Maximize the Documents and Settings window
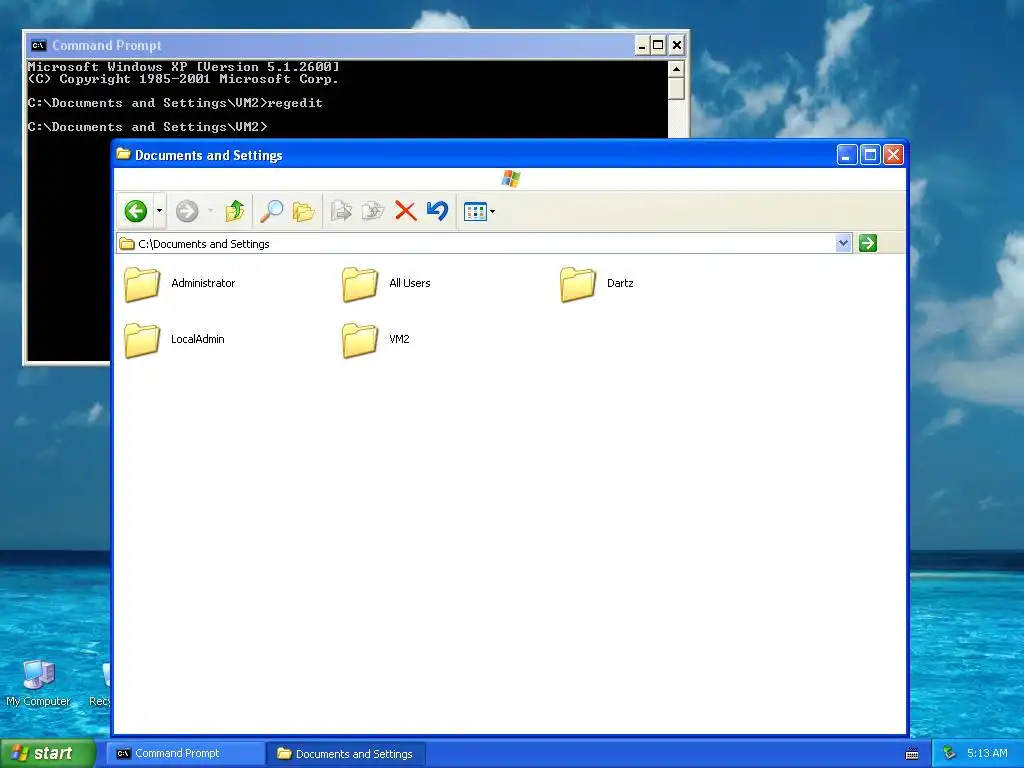1024x768 pixels. coord(871,155)
